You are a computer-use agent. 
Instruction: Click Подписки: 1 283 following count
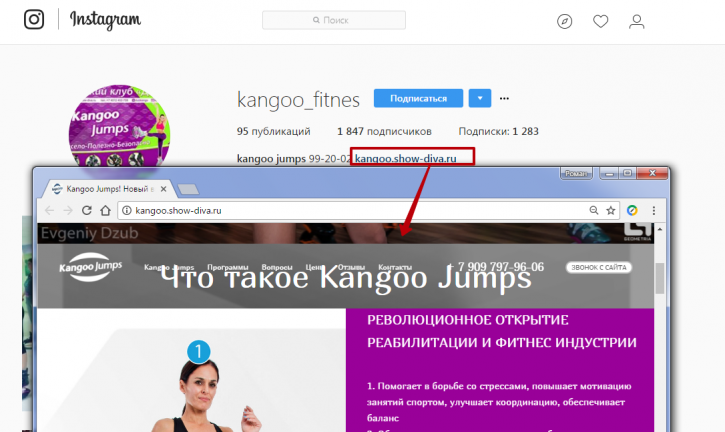tap(498, 131)
